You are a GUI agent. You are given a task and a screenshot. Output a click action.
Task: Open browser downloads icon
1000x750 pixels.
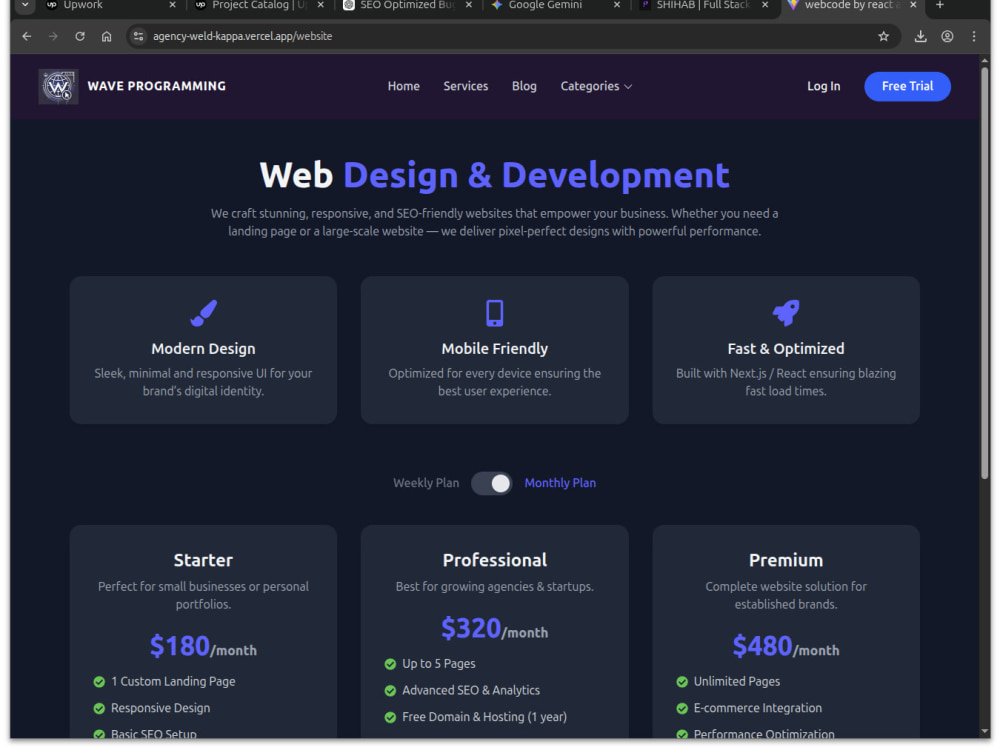(920, 36)
